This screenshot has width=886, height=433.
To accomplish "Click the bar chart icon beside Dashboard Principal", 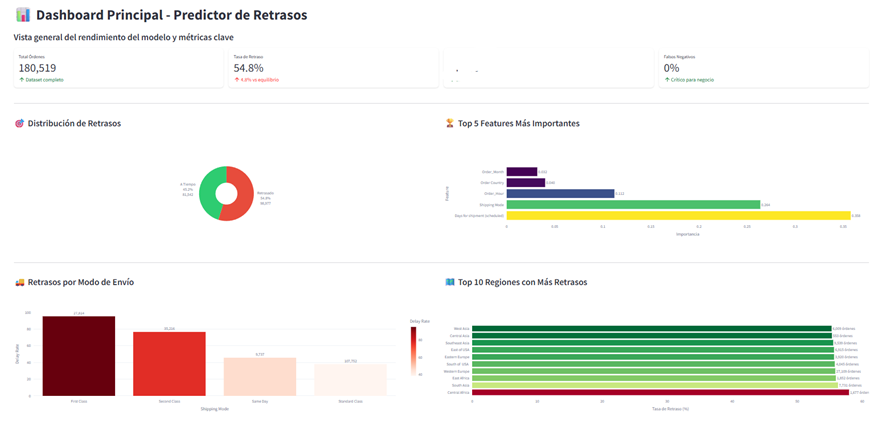I will point(23,15).
